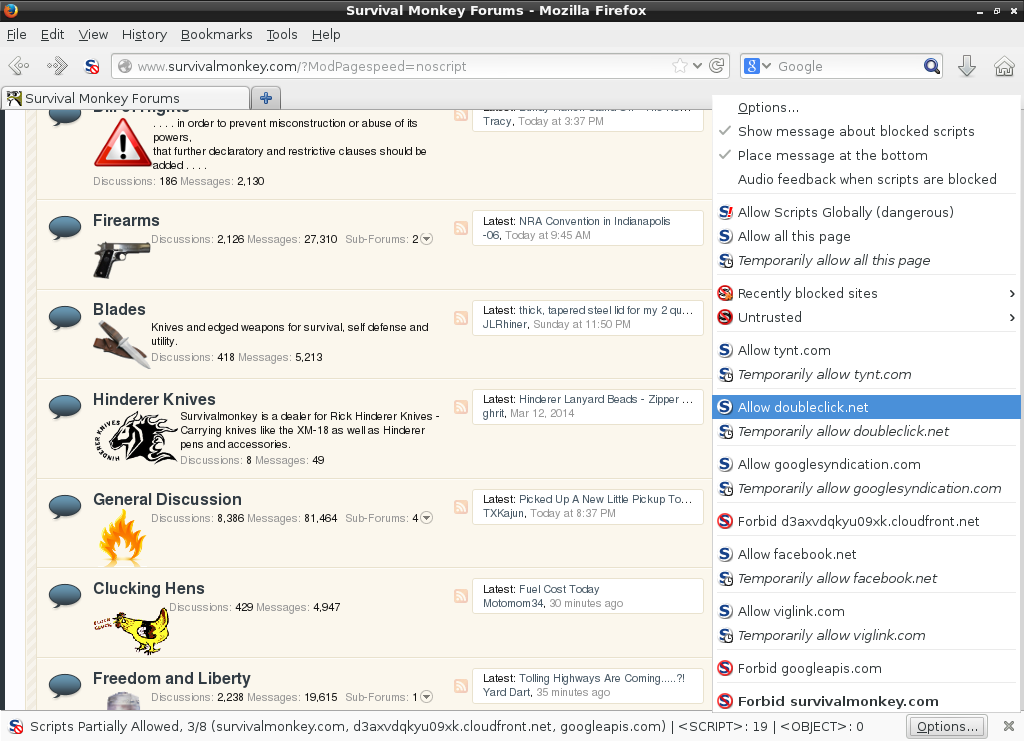This screenshot has width=1024, height=742.
Task: Open the Fuel Cost Today thread link
Action: coord(559,589)
